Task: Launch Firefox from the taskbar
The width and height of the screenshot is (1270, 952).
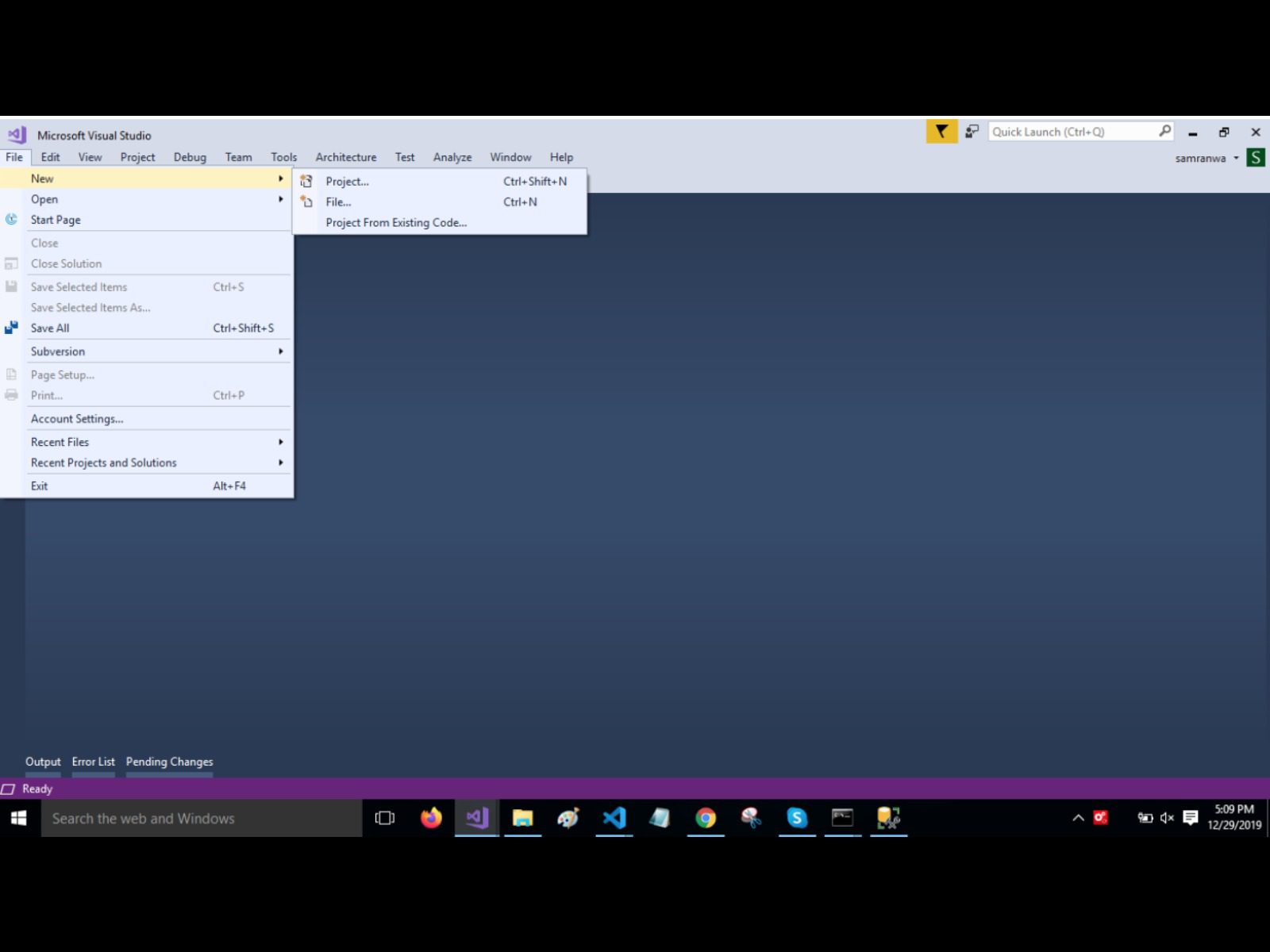Action: pos(431,818)
